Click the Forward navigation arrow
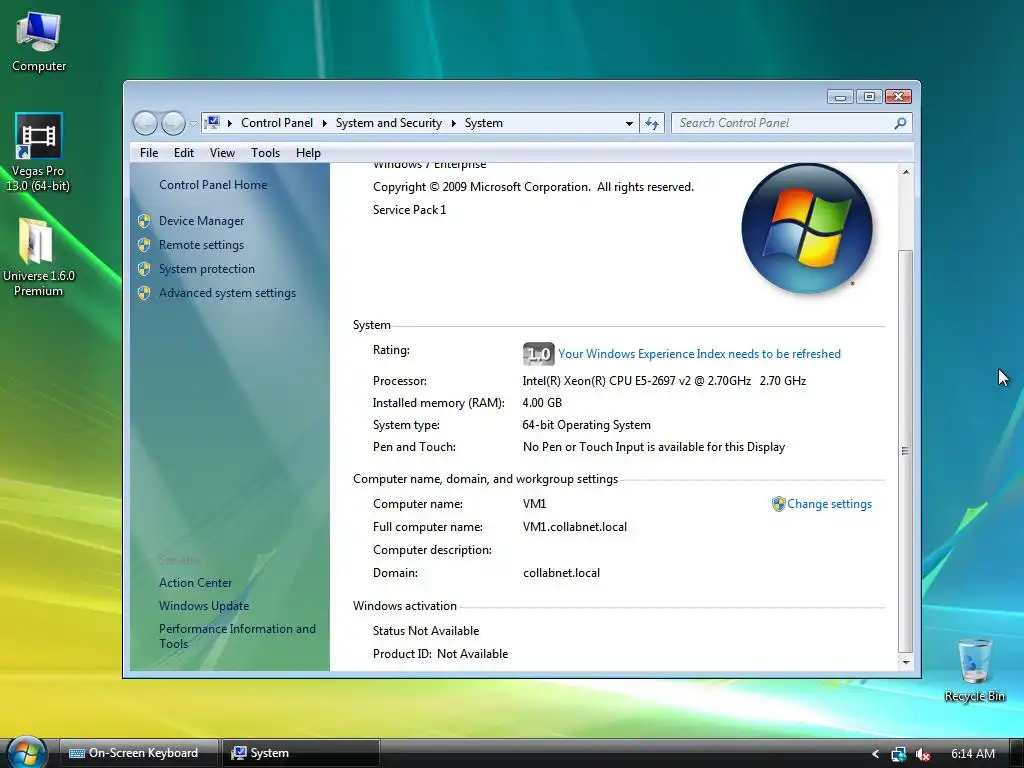 (173, 123)
